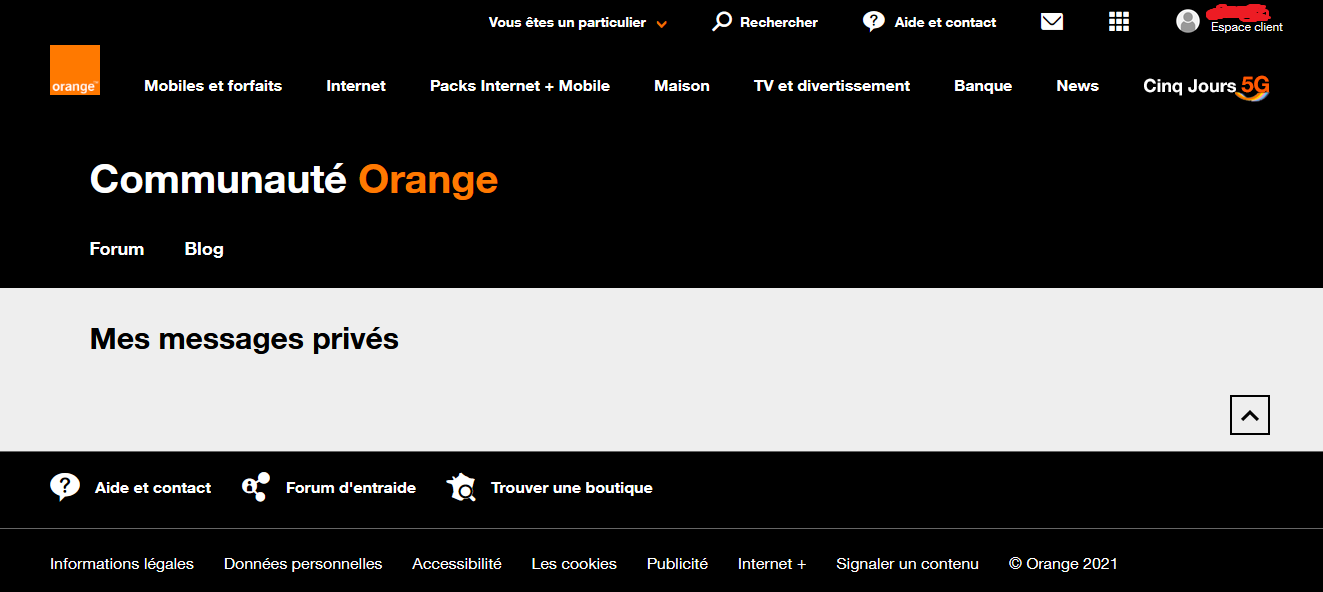Open the Mobiles et forfaits menu
This screenshot has height=592, width=1323.
(x=213, y=86)
